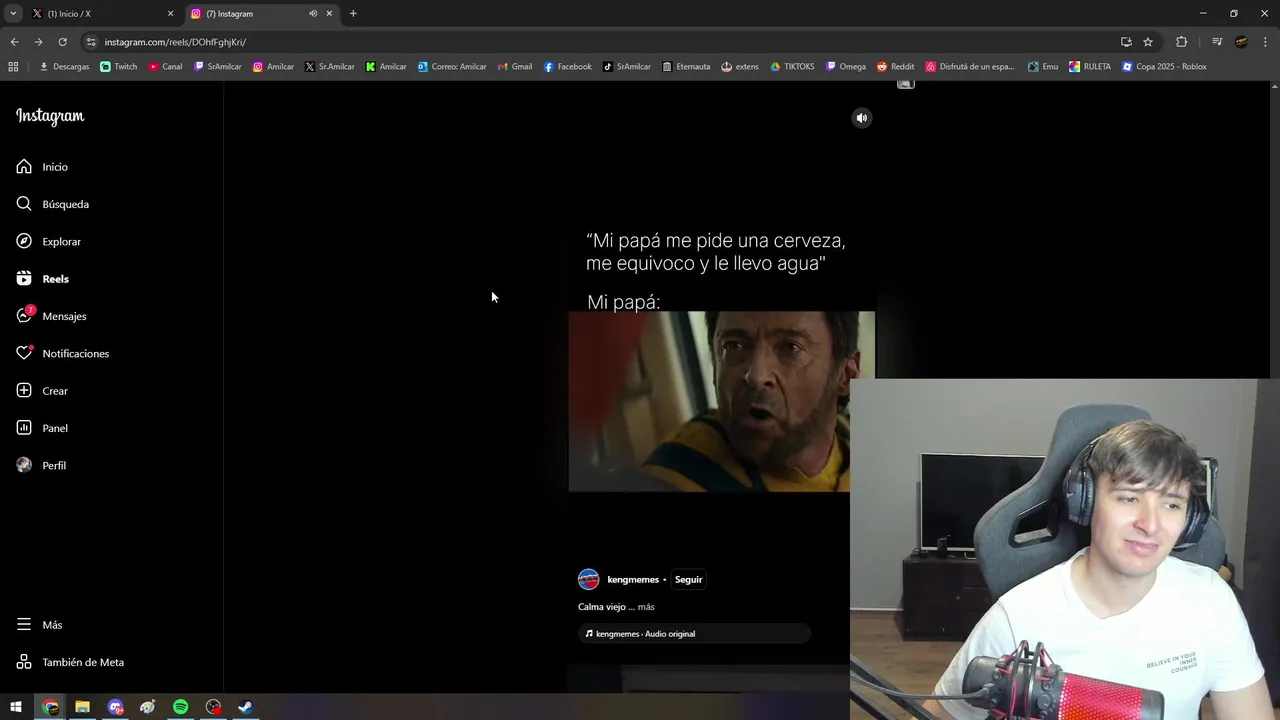
Task: Click Crear plus icon in sidebar
Action: tap(24, 391)
